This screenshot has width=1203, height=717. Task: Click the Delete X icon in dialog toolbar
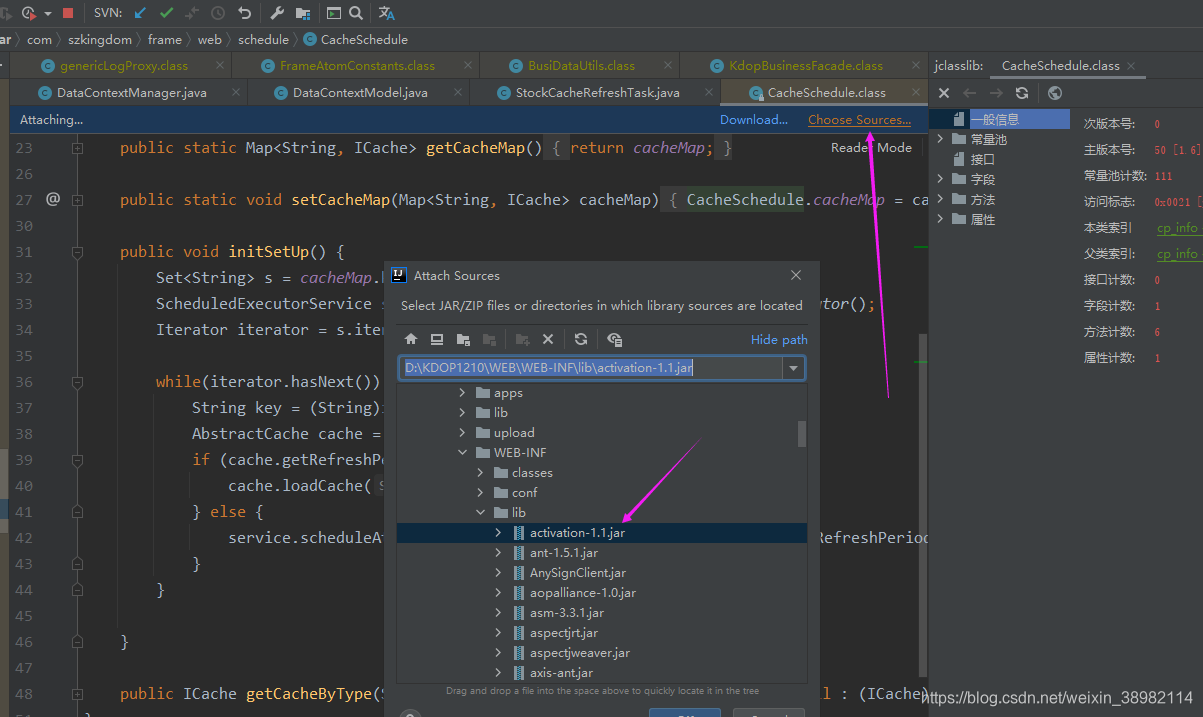click(548, 339)
